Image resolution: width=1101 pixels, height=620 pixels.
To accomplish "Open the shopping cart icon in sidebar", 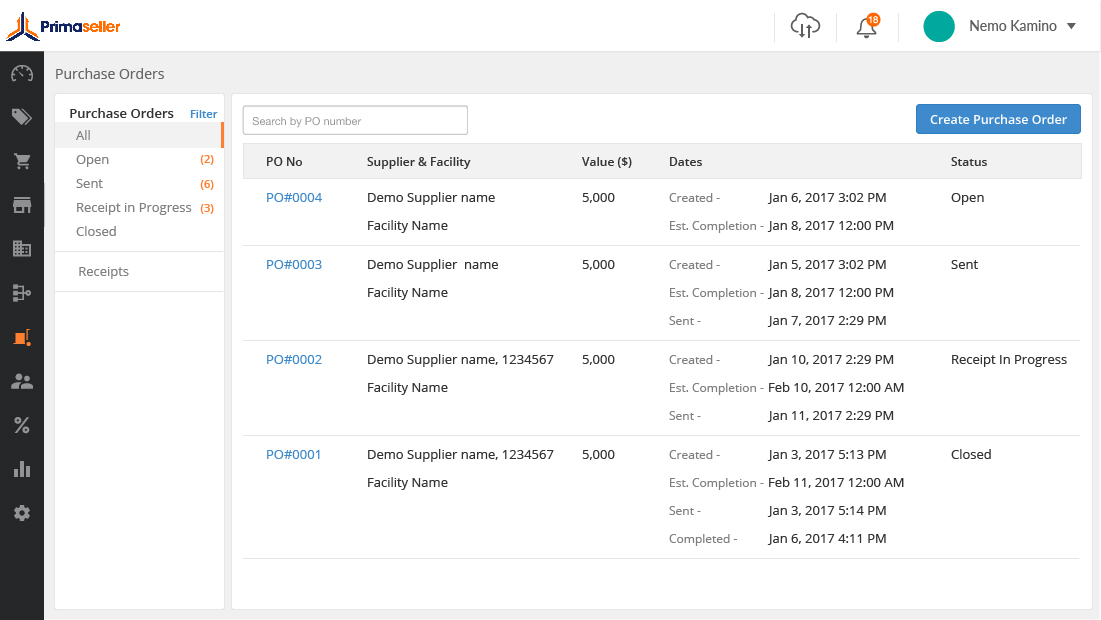I will point(22,161).
